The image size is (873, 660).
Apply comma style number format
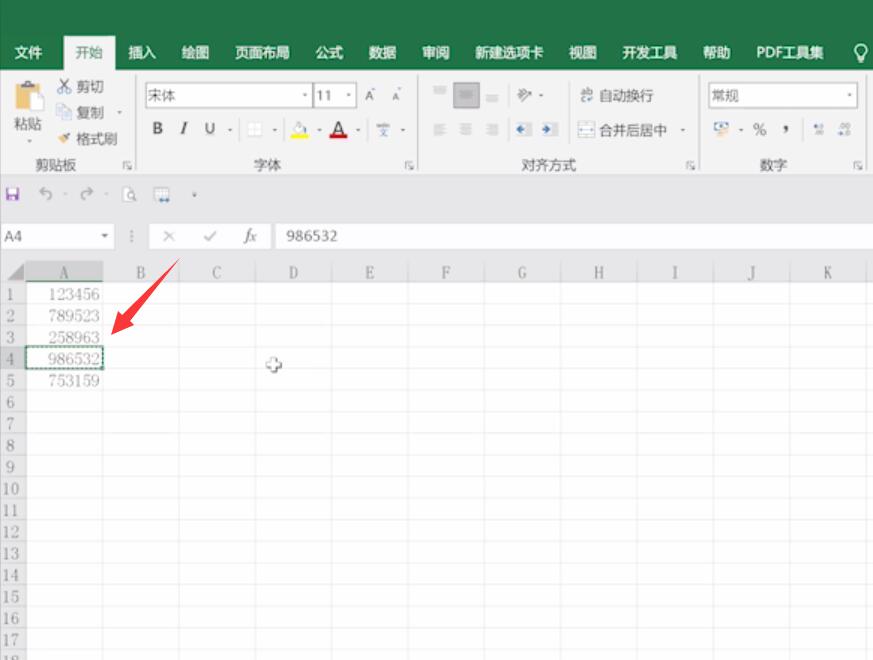[x=786, y=130]
